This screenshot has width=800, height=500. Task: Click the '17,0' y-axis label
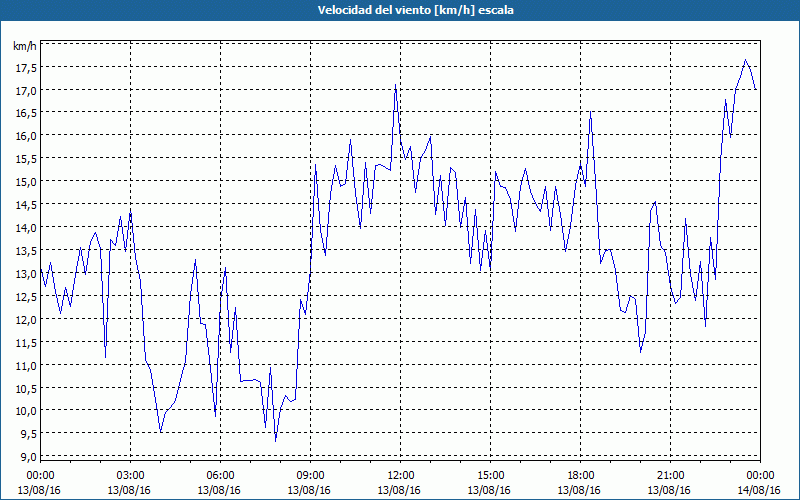point(26,90)
